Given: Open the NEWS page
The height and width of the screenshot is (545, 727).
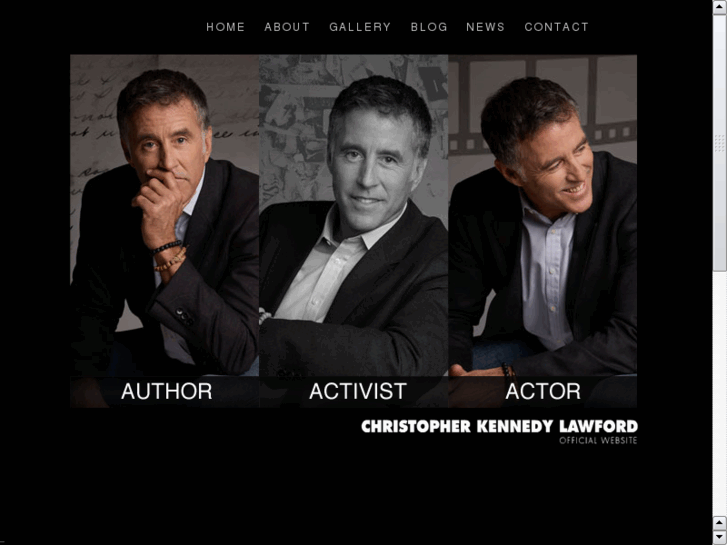Looking at the screenshot, I should click(x=485, y=27).
